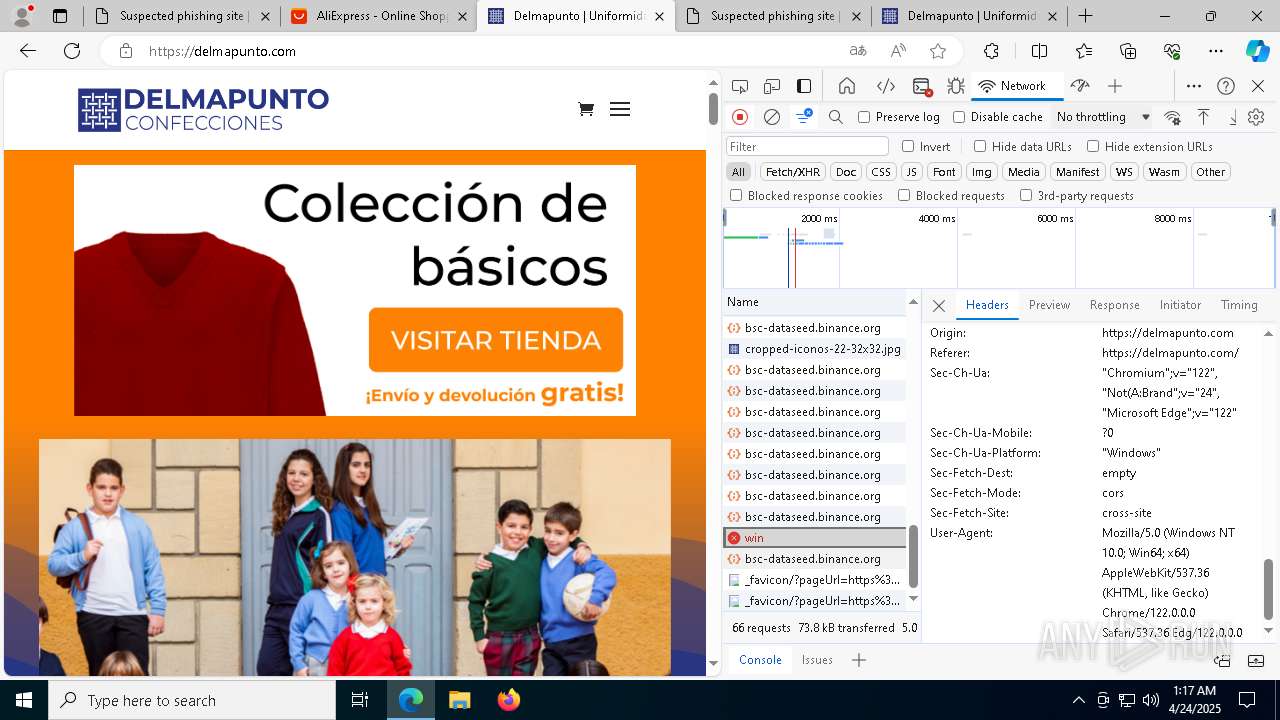Show hidden system tray icons chevron
This screenshot has height=720, width=1280.
pos(1078,700)
